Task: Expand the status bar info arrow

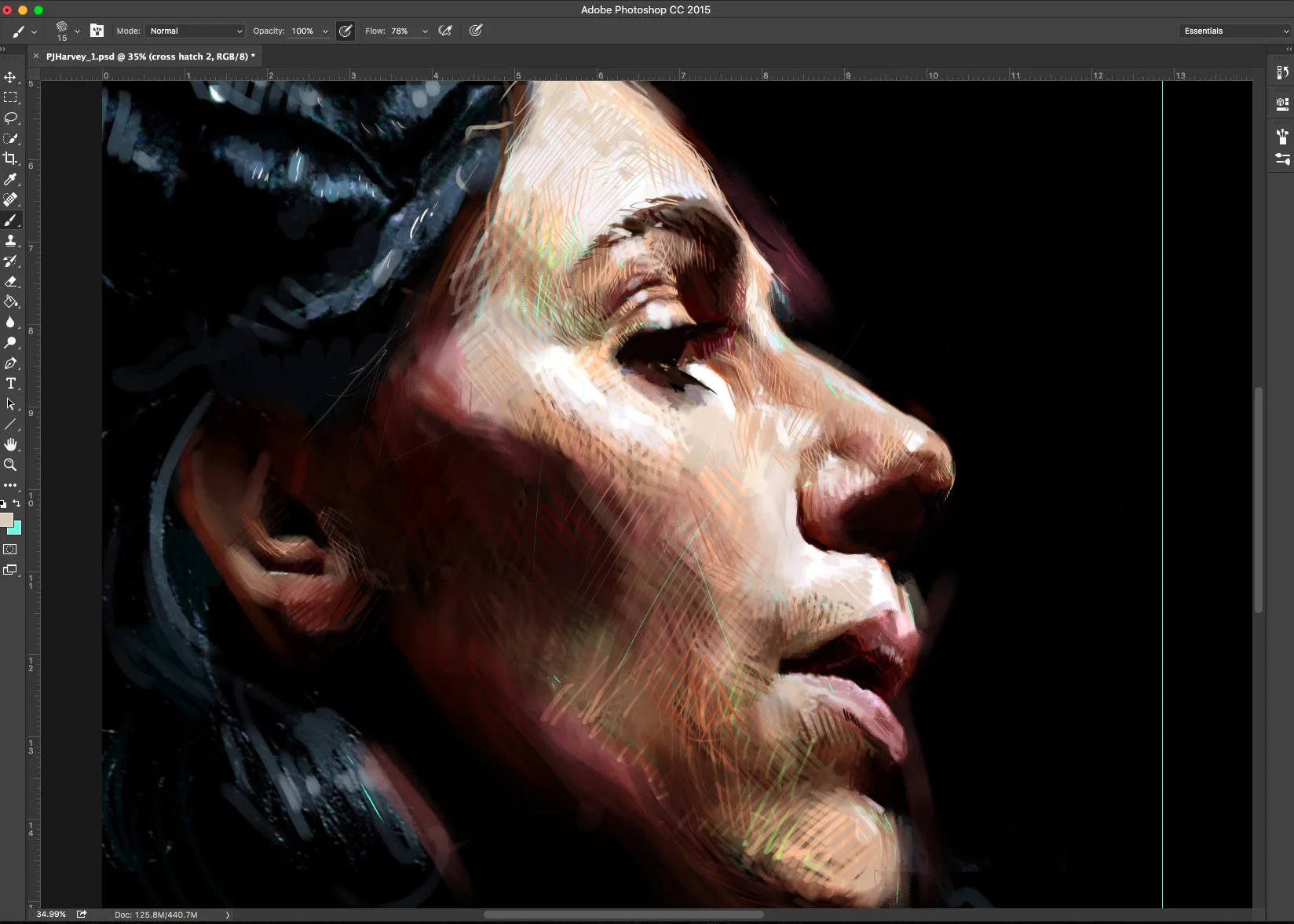Action: click(x=228, y=915)
